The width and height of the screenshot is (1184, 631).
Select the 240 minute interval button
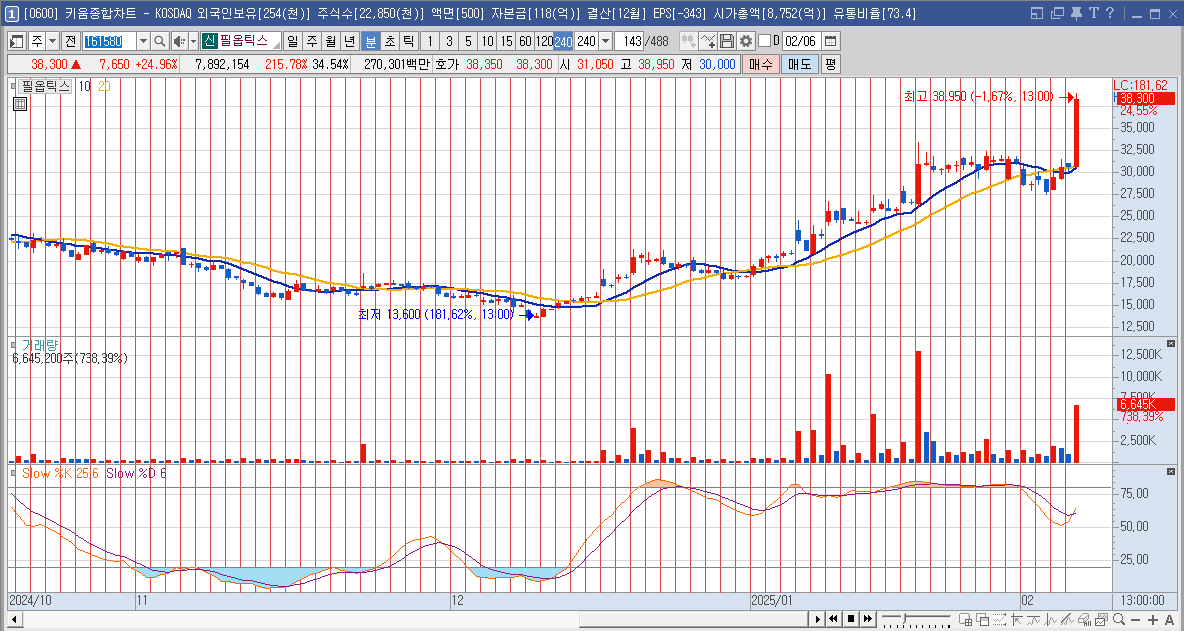click(563, 41)
